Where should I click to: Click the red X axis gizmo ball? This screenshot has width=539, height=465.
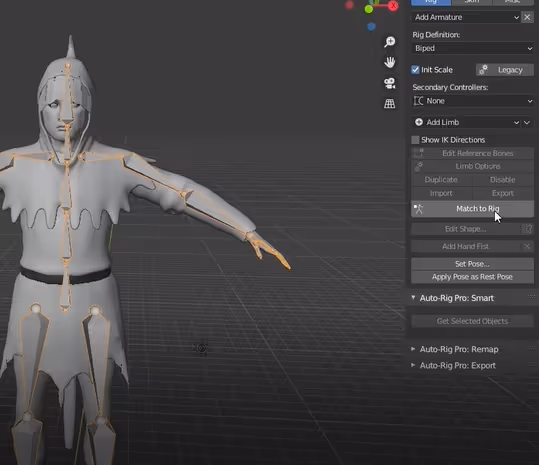pos(393,5)
